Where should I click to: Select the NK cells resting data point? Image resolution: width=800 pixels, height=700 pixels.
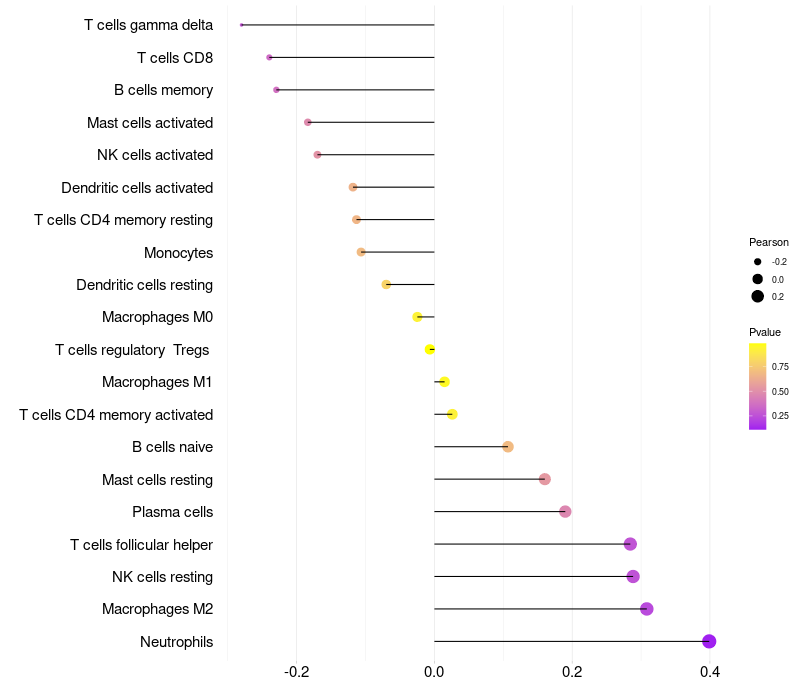click(633, 577)
